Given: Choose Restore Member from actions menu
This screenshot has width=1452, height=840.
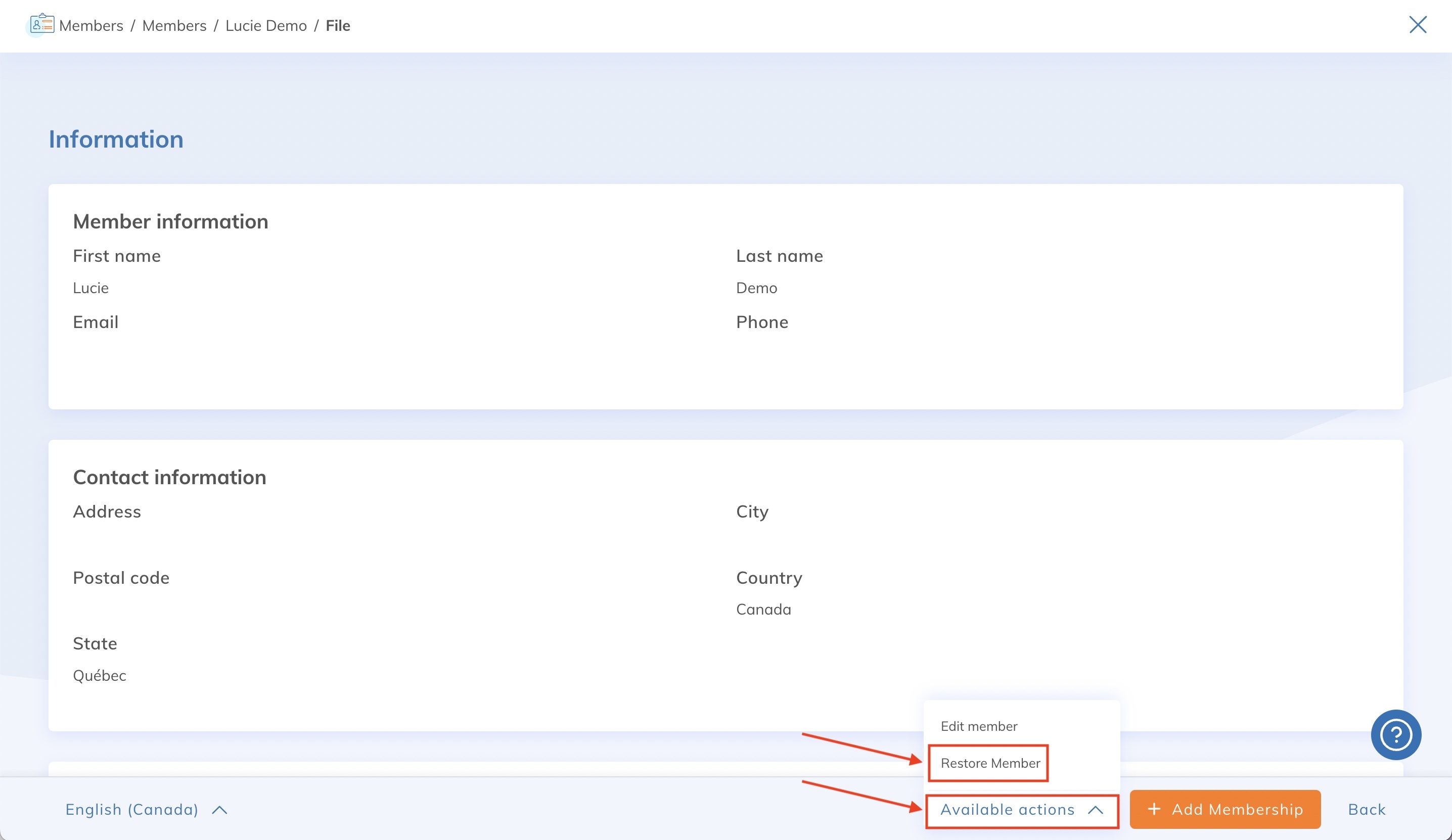Looking at the screenshot, I should coord(990,763).
